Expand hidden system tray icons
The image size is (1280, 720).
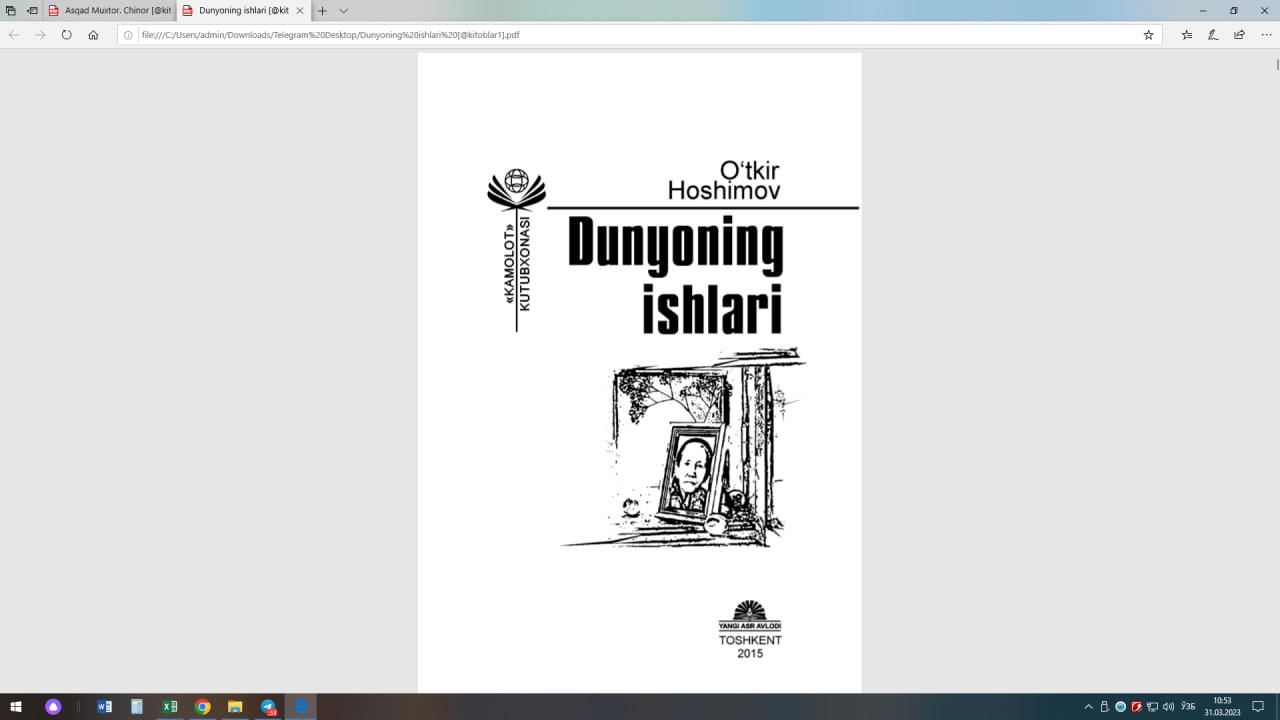pyautogui.click(x=1088, y=706)
